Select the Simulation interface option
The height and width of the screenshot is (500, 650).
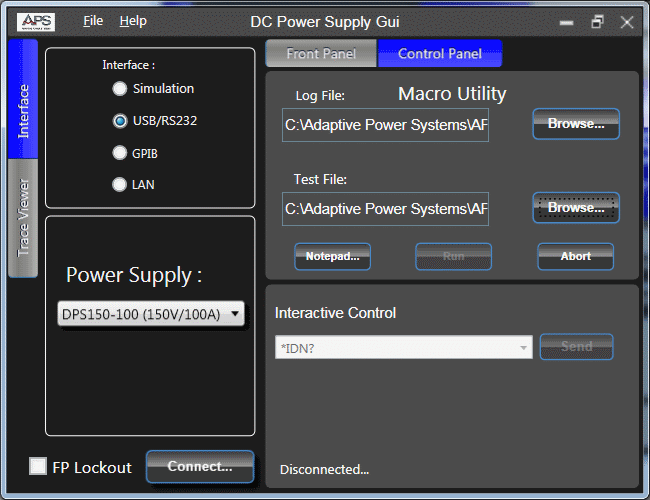[x=120, y=89]
